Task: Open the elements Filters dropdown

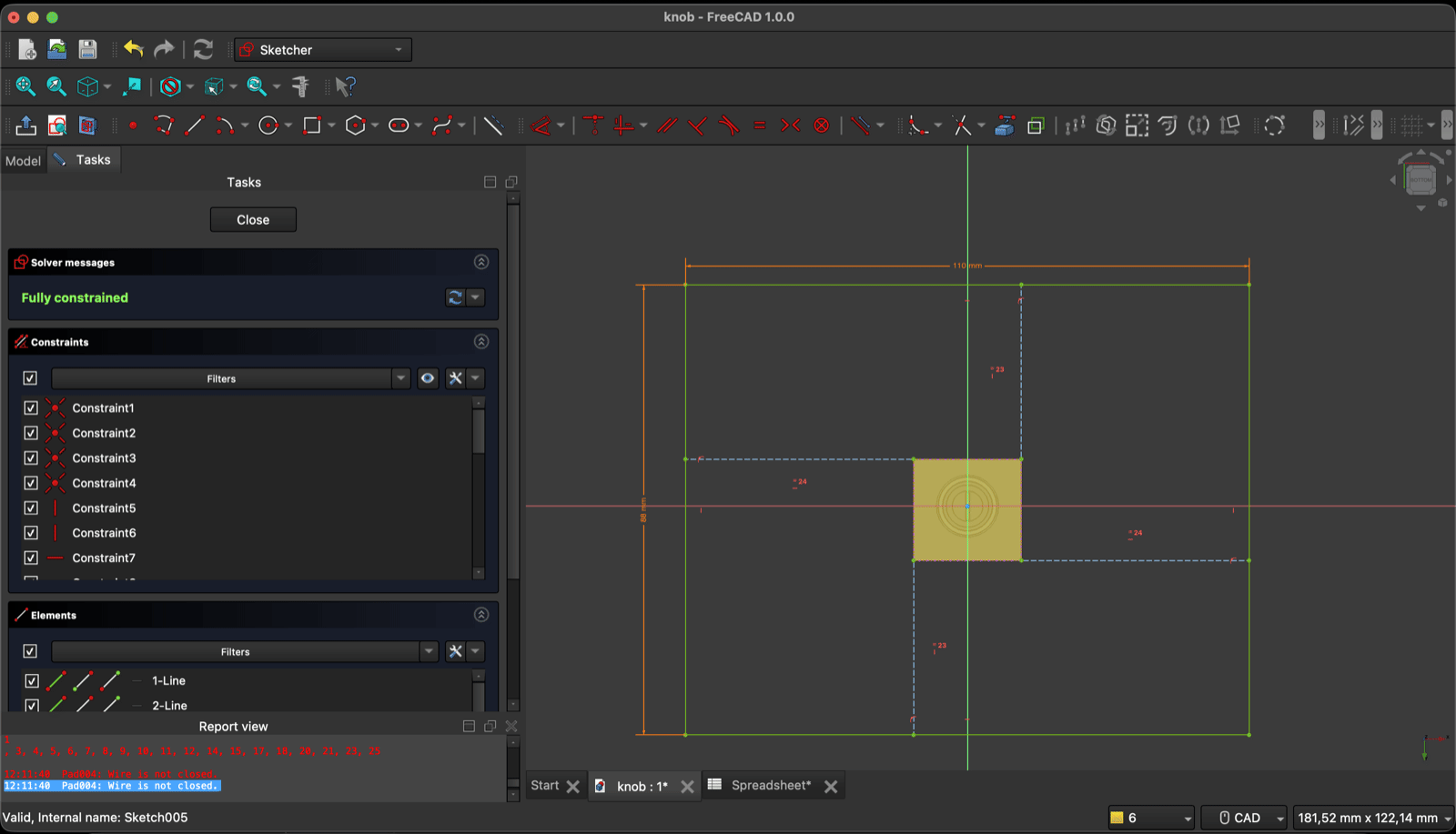Action: [x=245, y=651]
